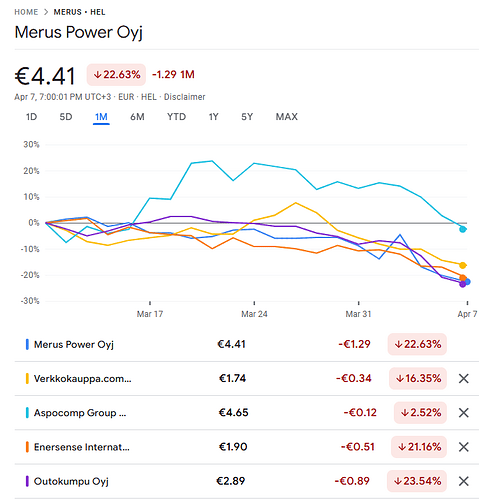The width and height of the screenshot is (479, 500).
Task: Click the breadcrumb chevron after HOME
Action: [x=46, y=12]
